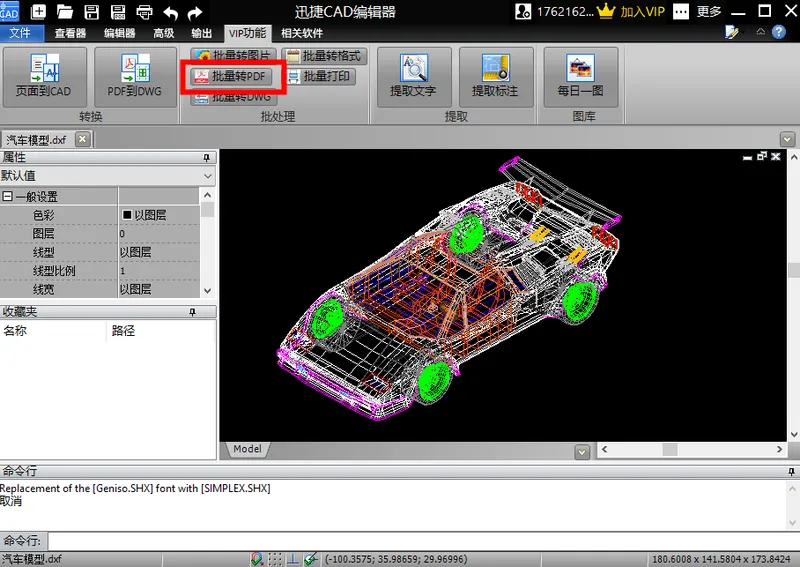The height and width of the screenshot is (567, 800).
Task: Restore the drawing child window
Action: pyautogui.click(x=762, y=156)
